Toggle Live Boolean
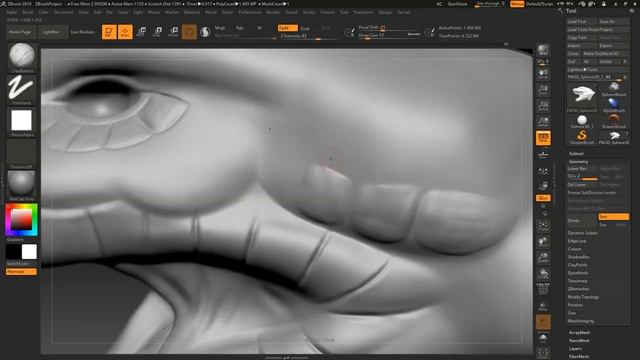The width and height of the screenshot is (640, 360). (x=82, y=32)
